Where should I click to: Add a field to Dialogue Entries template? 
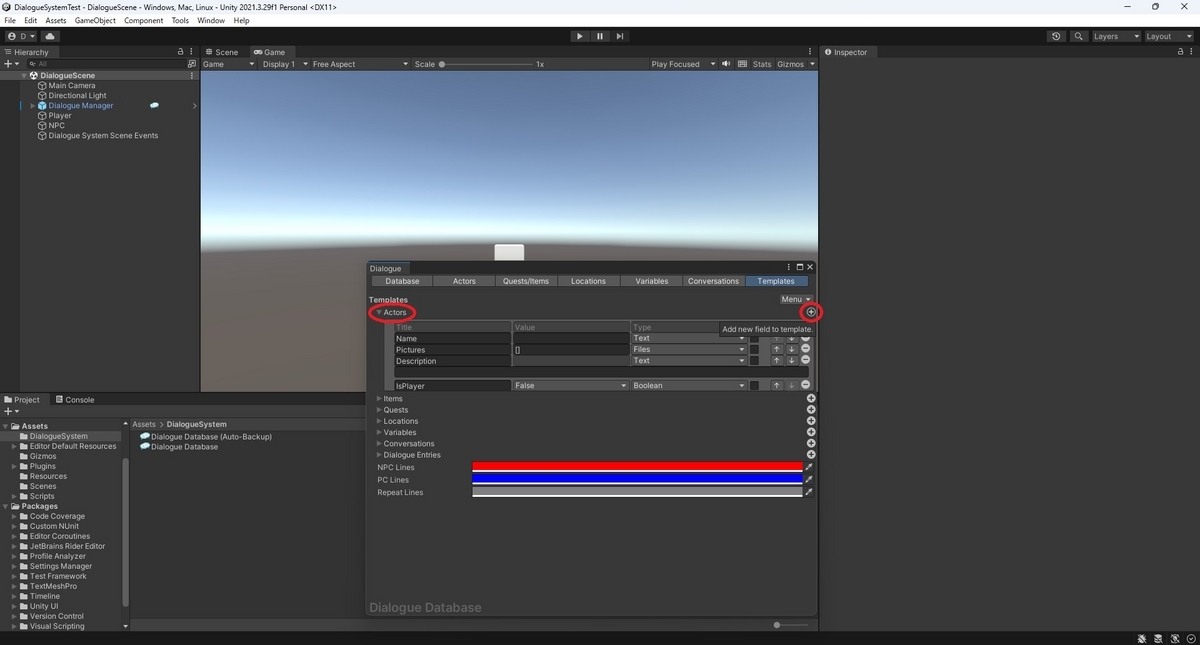point(811,455)
